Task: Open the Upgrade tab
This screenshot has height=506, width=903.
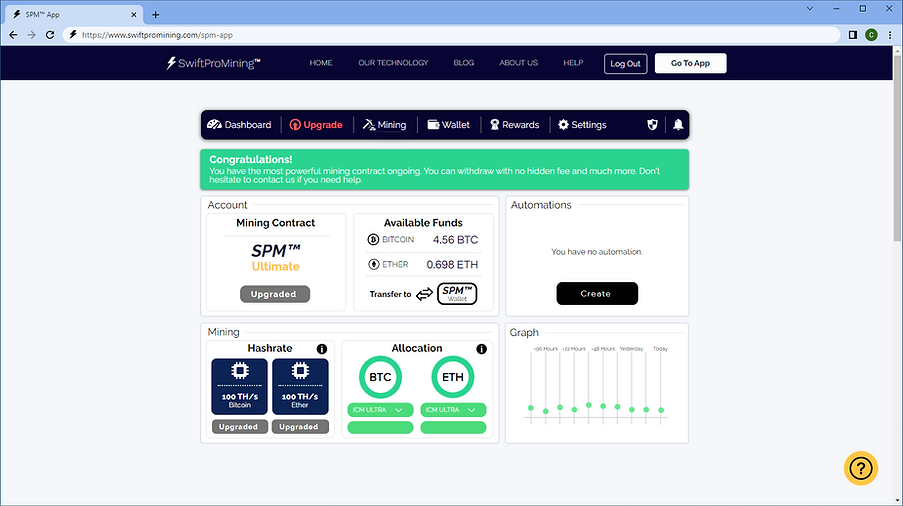Action: point(316,124)
